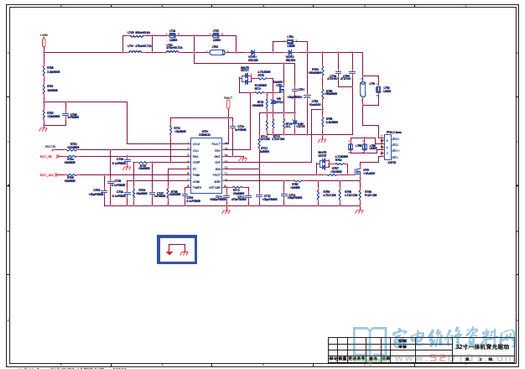Click the book logo in the watermark
This screenshot has width=525, height=369.
(370, 342)
